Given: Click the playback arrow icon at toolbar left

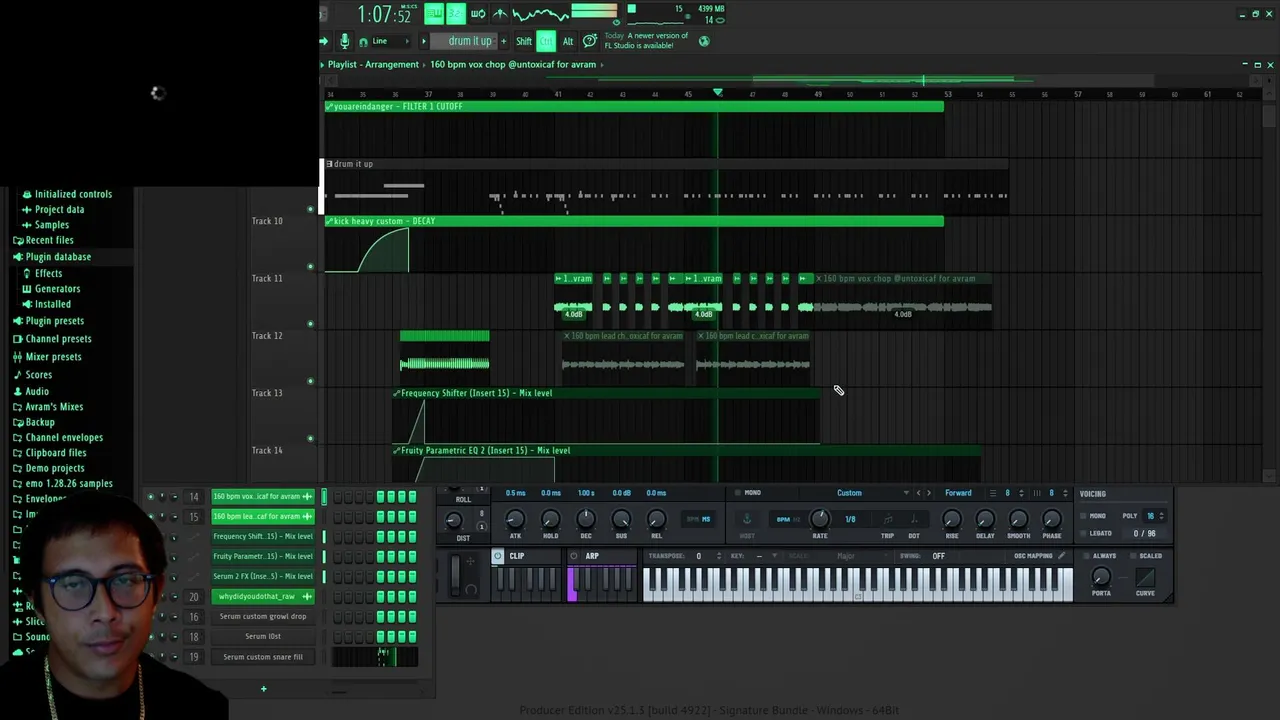Looking at the screenshot, I should (x=324, y=41).
